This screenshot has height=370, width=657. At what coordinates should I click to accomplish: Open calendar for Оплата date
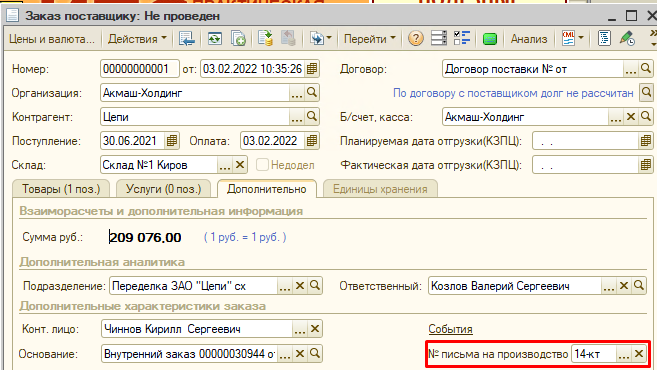tap(312, 141)
